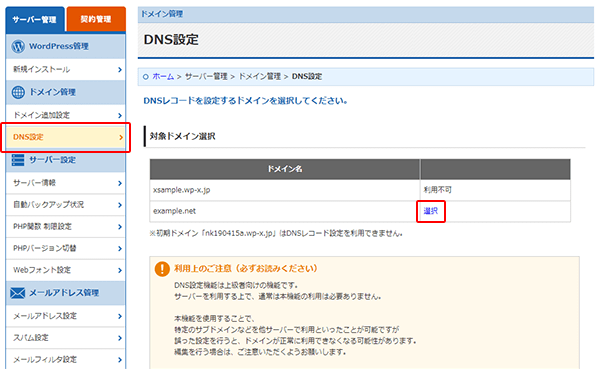Image resolution: width=600 pixels, height=369 pixels.
Task: Click chevron arrow on サーバー情報 row
Action: [120, 183]
